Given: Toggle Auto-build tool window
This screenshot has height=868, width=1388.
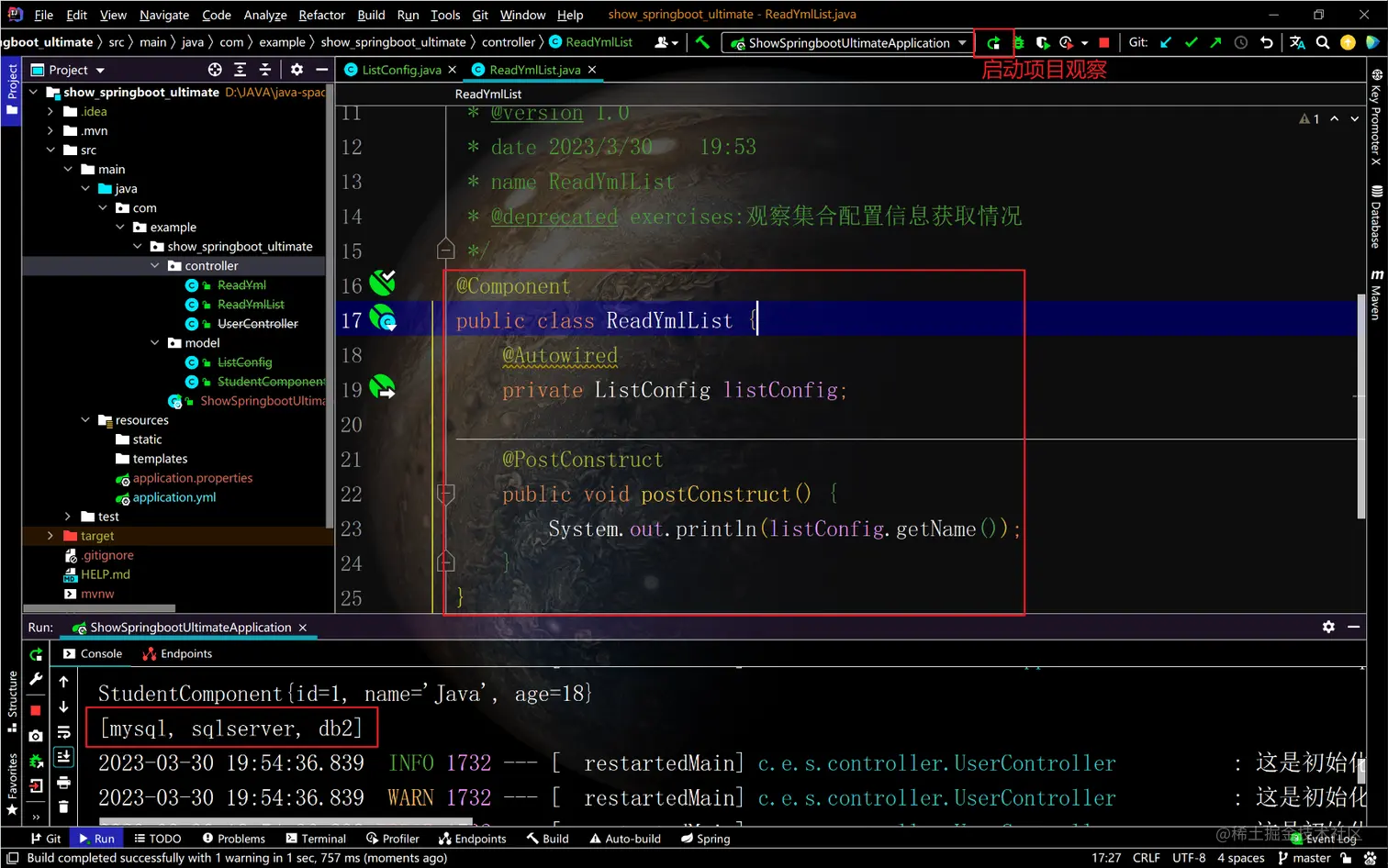Looking at the screenshot, I should [625, 839].
